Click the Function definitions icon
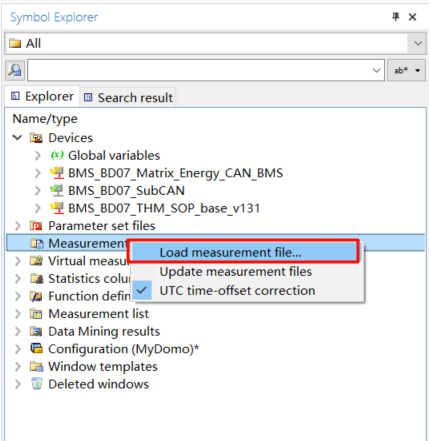This screenshot has height=441, width=429. 36,296
